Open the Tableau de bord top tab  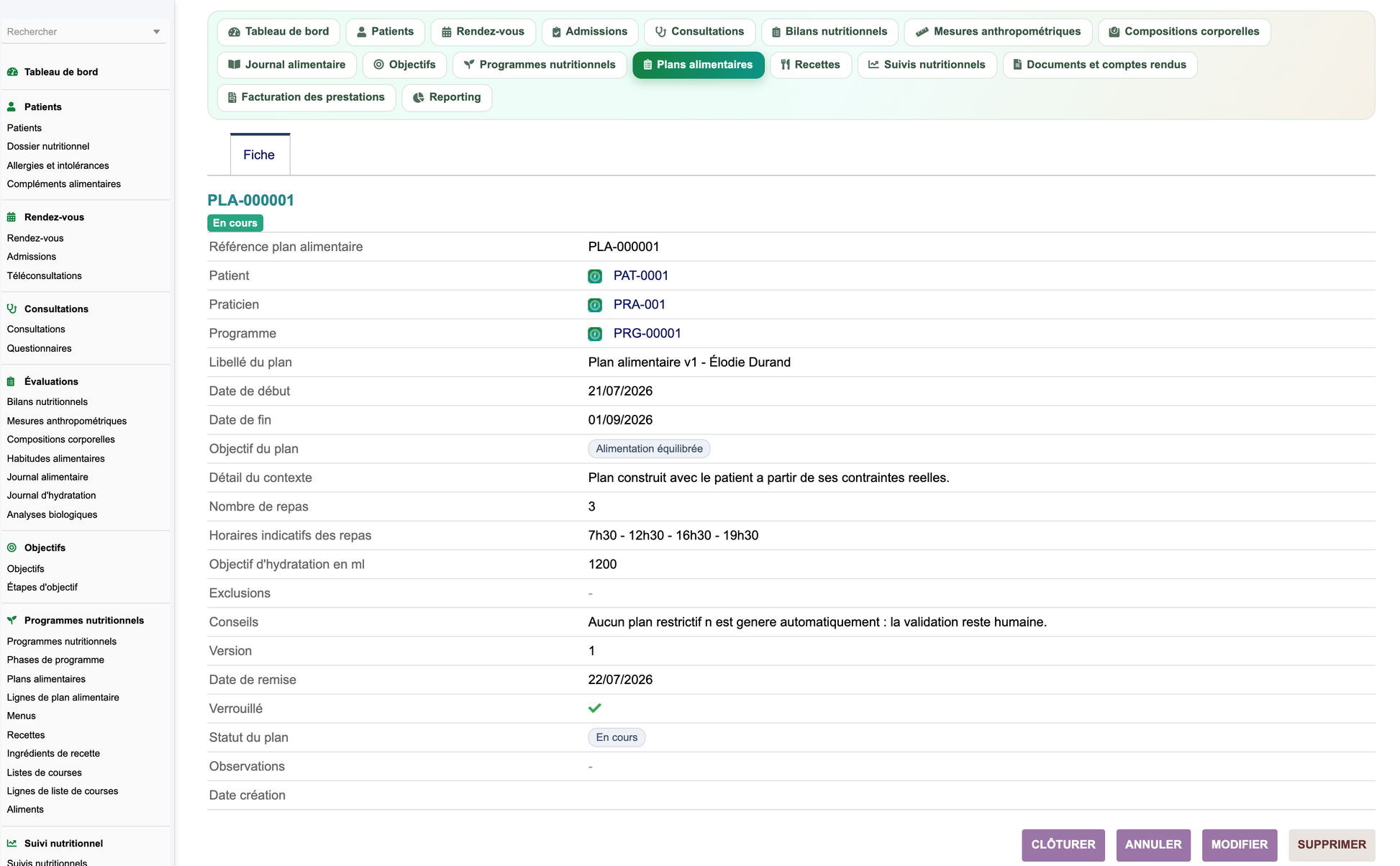tap(278, 32)
